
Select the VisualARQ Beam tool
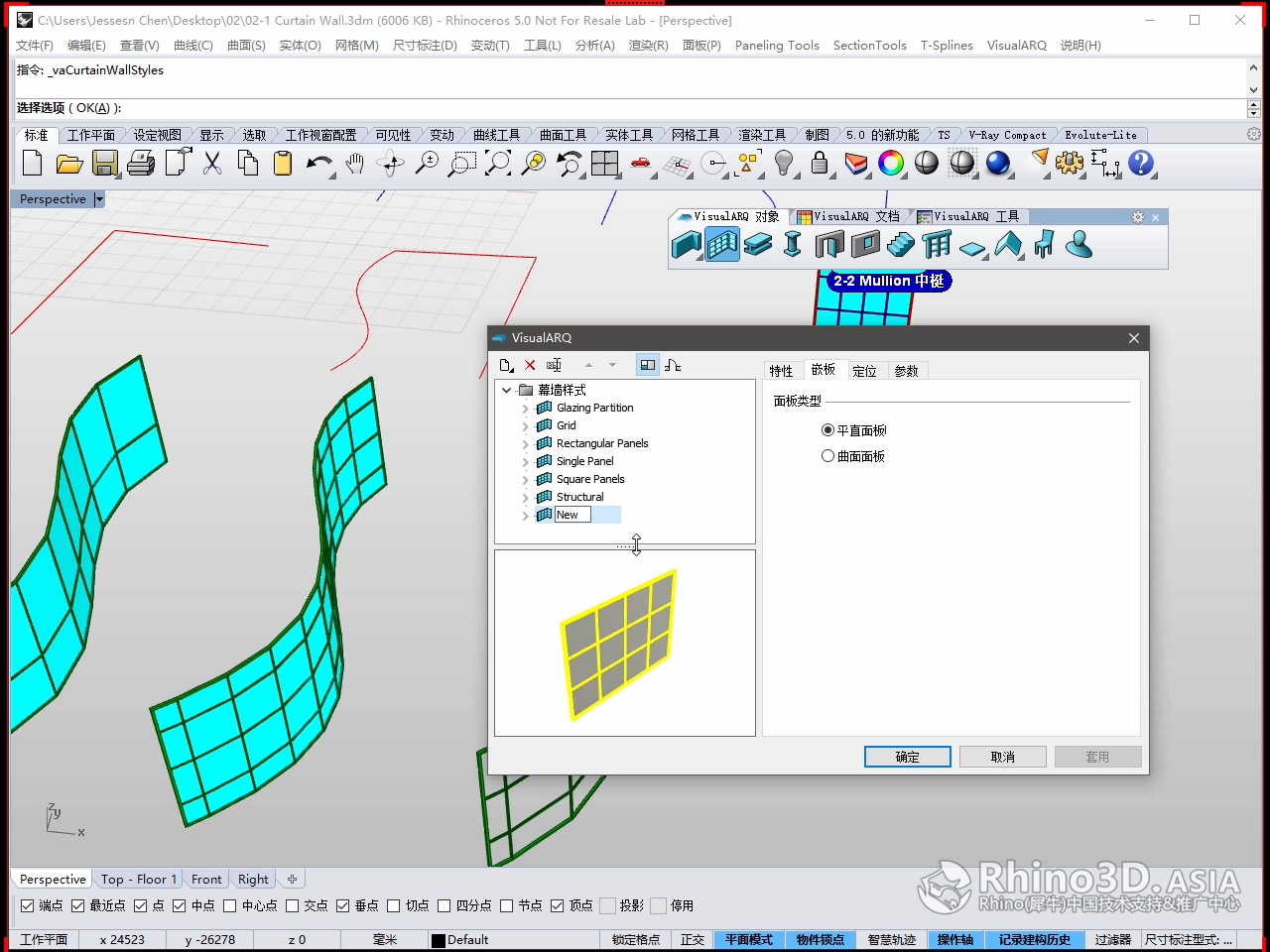tap(758, 244)
